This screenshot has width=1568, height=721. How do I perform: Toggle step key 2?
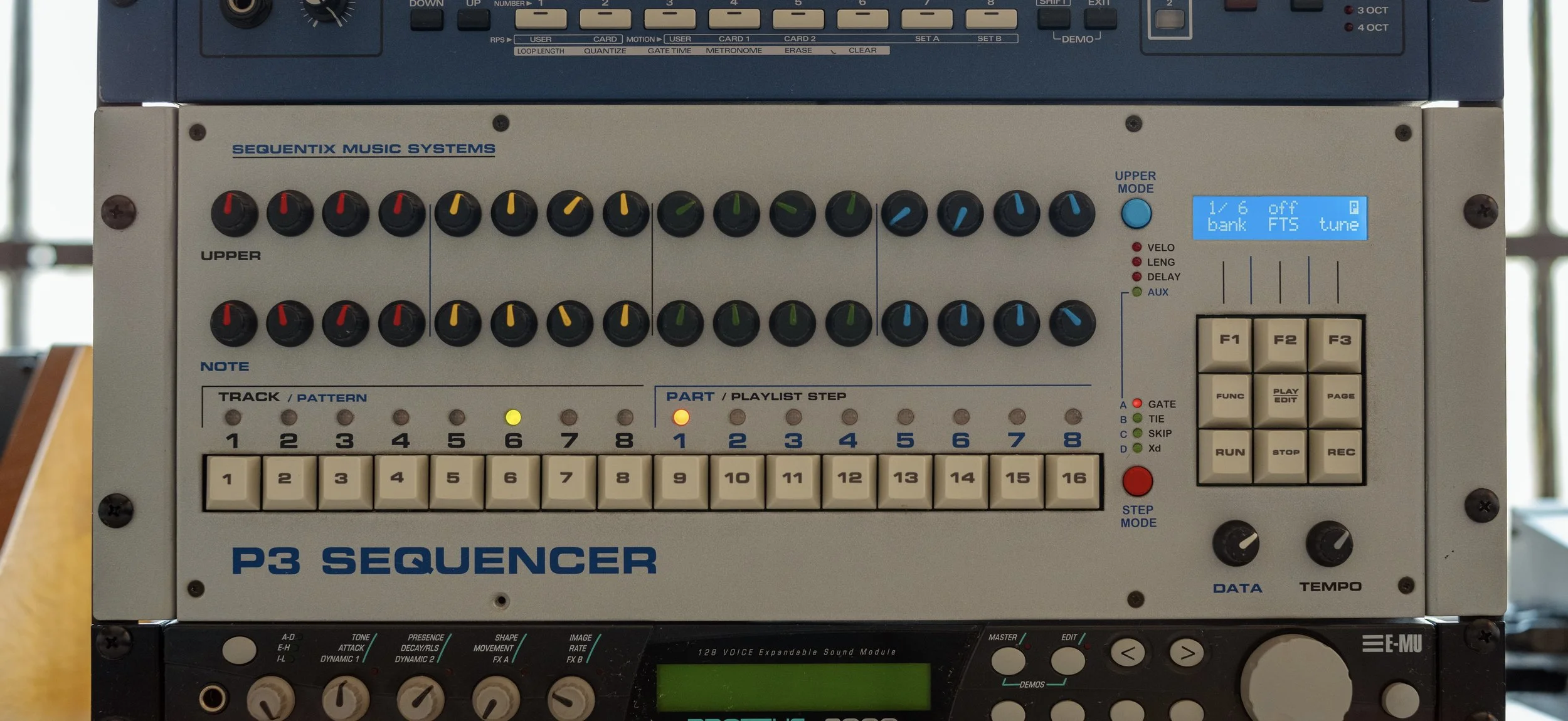(289, 482)
